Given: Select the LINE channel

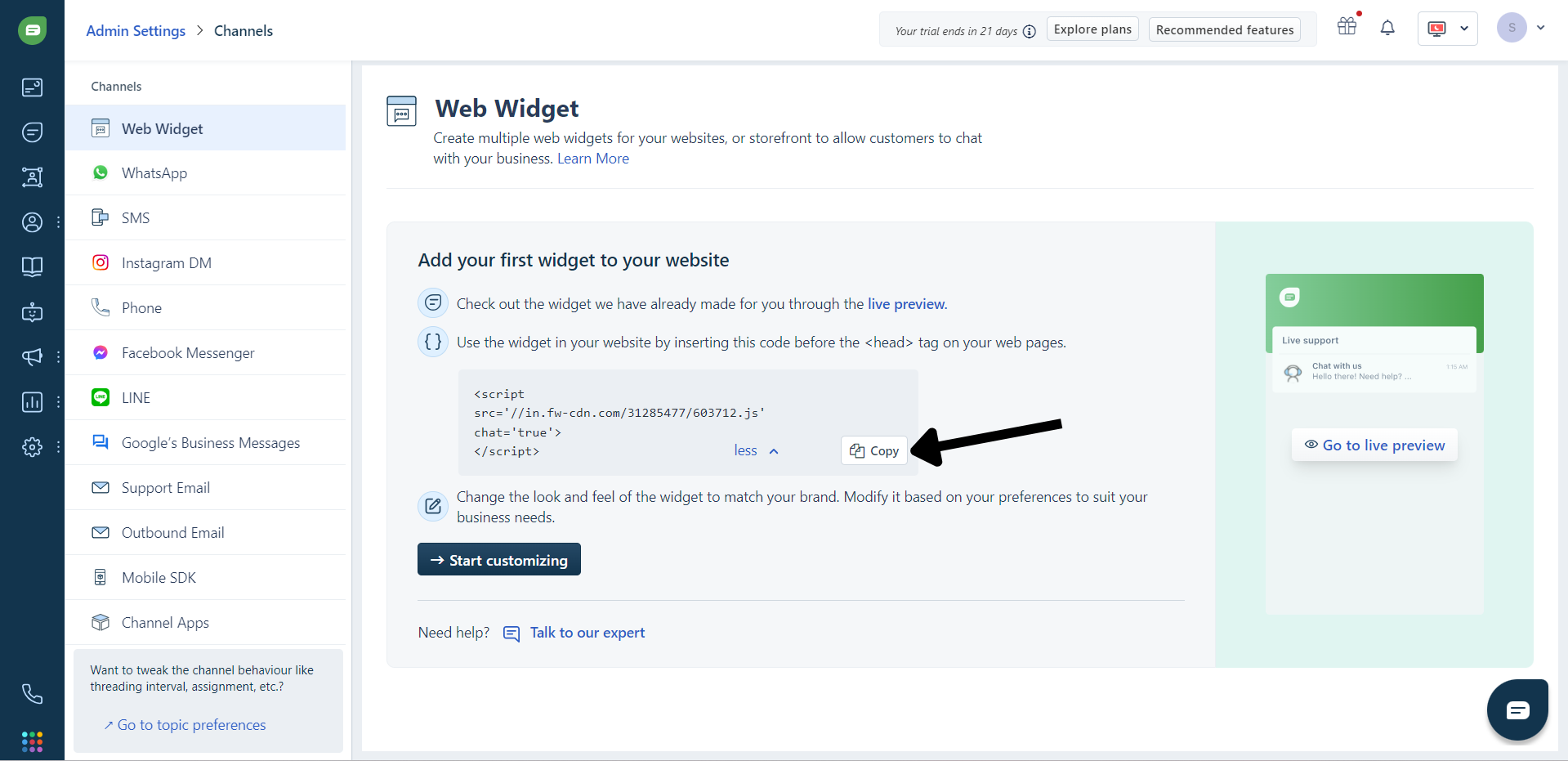Looking at the screenshot, I should tap(205, 398).
